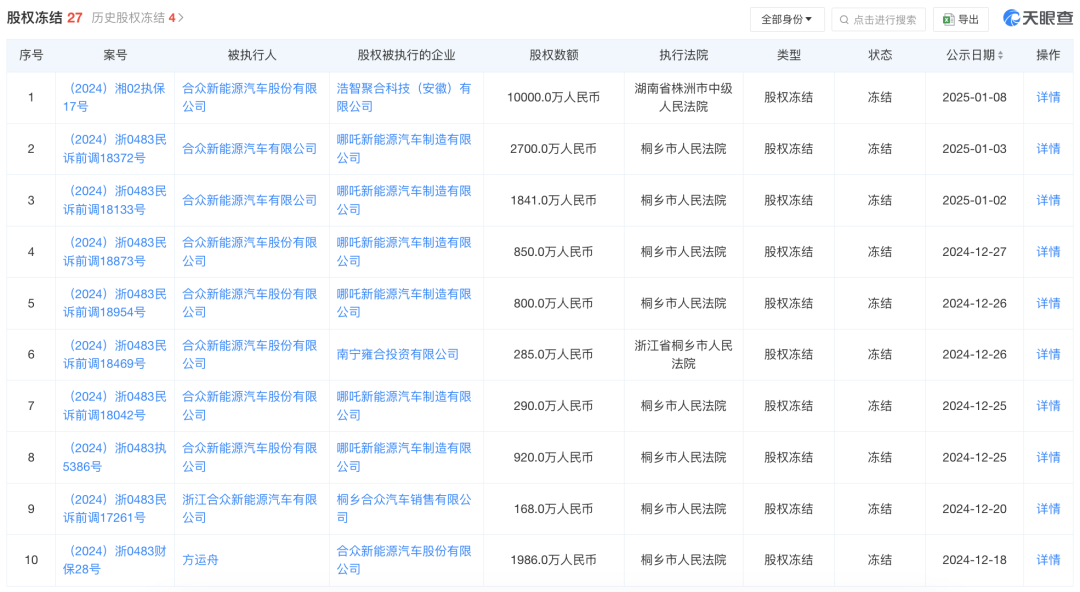Open 详情 for row 1
The image size is (1080, 592).
pyautogui.click(x=1048, y=97)
